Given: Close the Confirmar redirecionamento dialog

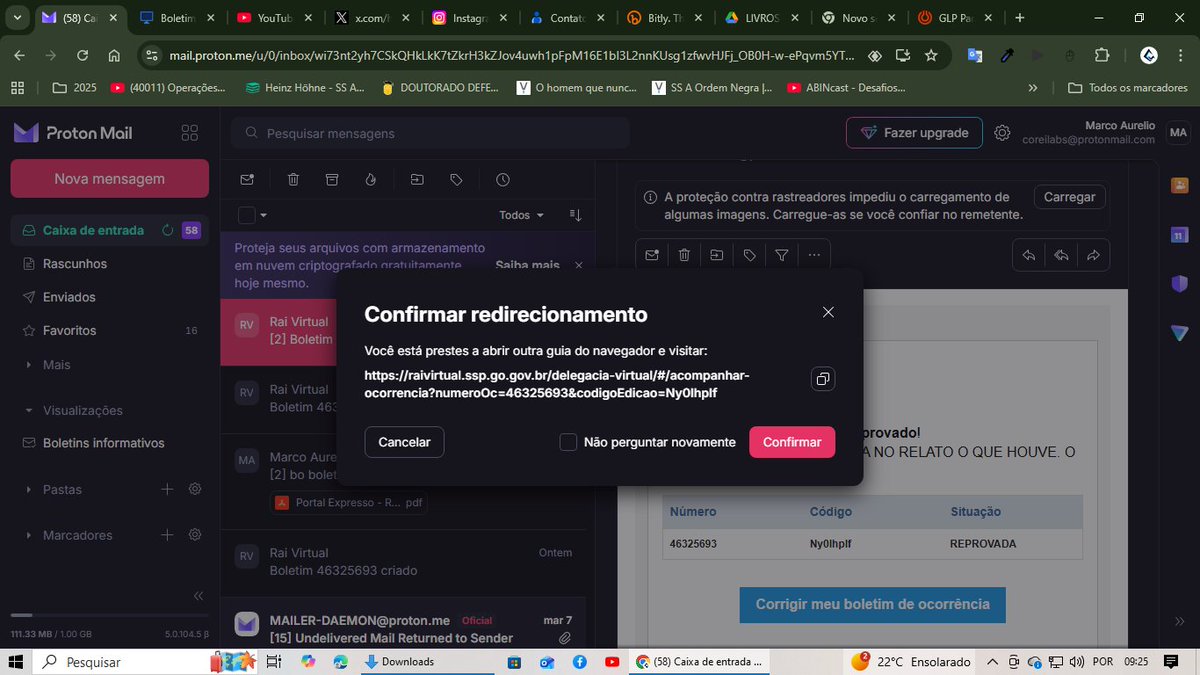Looking at the screenshot, I should [x=828, y=313].
